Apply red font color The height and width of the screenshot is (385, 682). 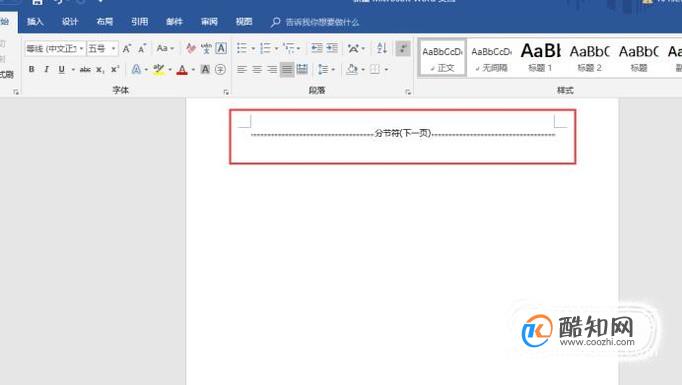tap(182, 70)
